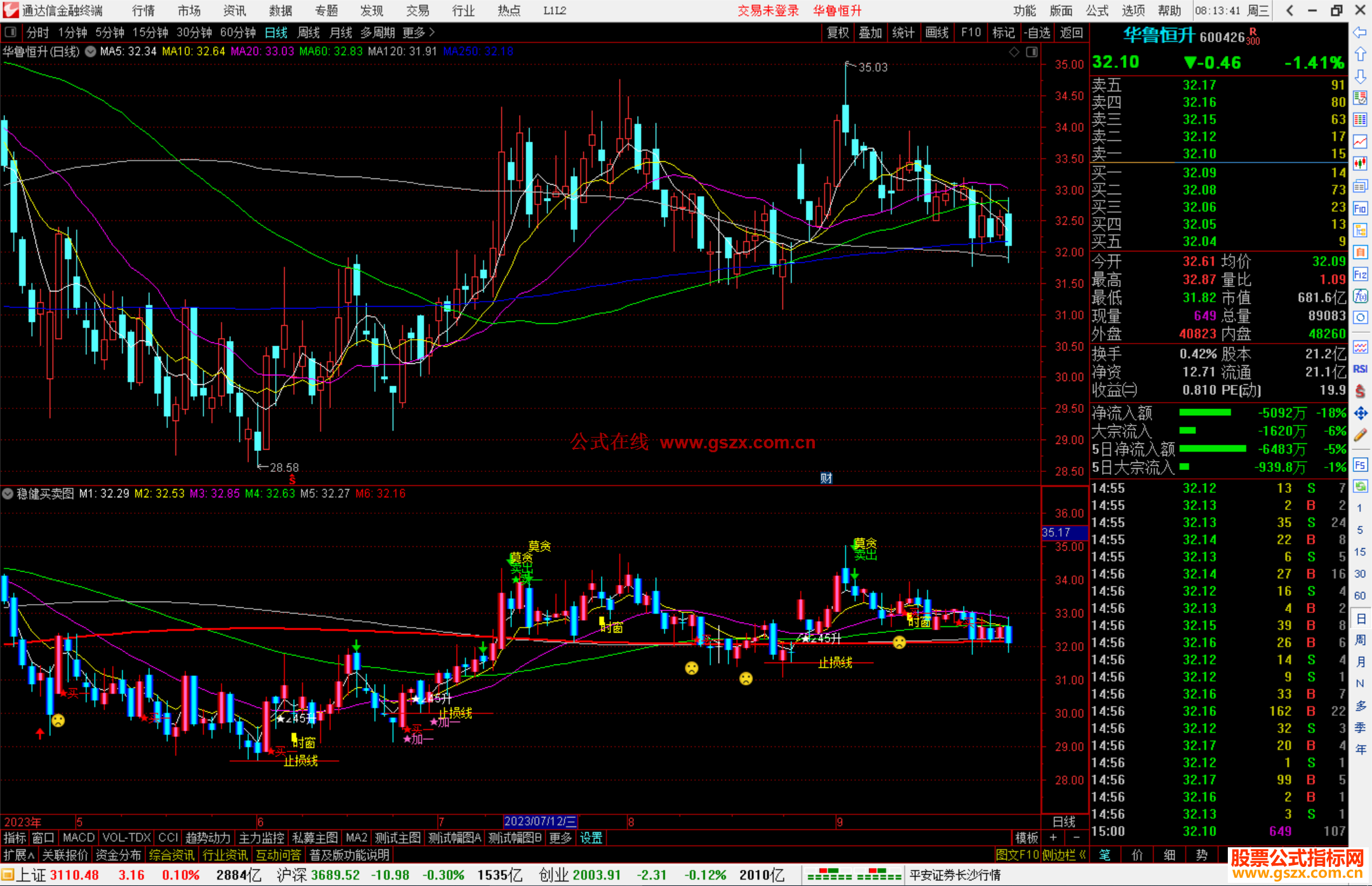The image size is (1372, 886).
Task: Open the 选项 menu
Action: click(x=1133, y=11)
